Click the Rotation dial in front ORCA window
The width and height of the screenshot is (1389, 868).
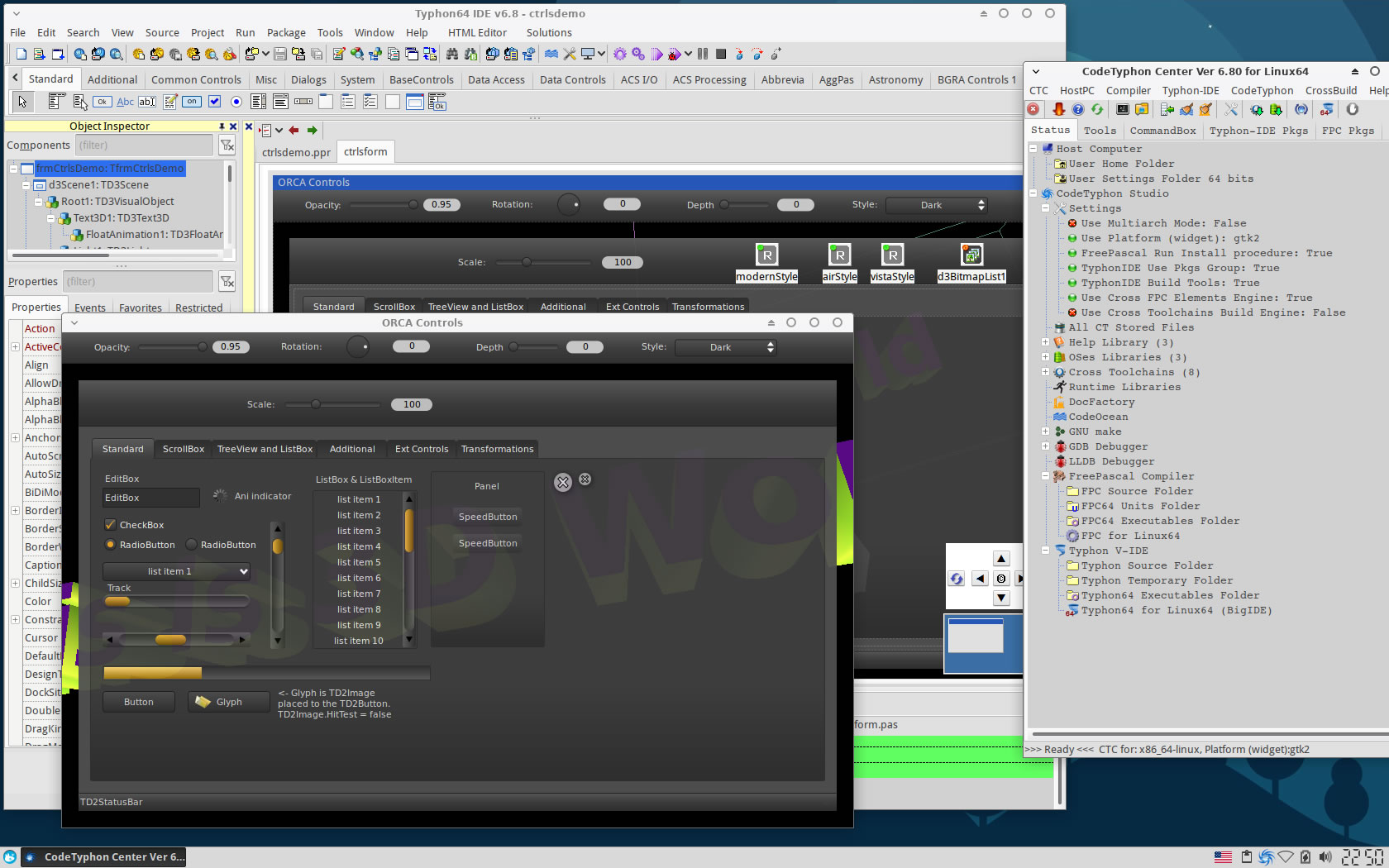coord(357,347)
